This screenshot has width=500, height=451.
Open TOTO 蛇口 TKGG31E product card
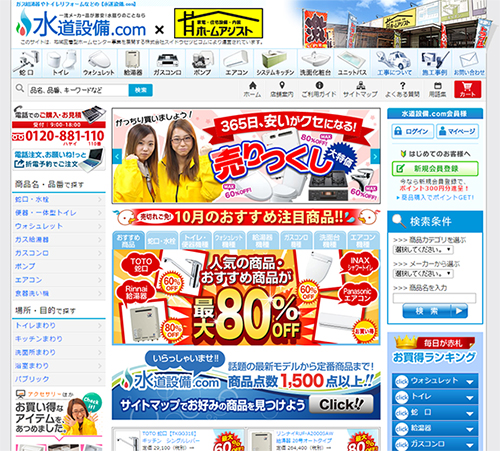(x=178, y=440)
